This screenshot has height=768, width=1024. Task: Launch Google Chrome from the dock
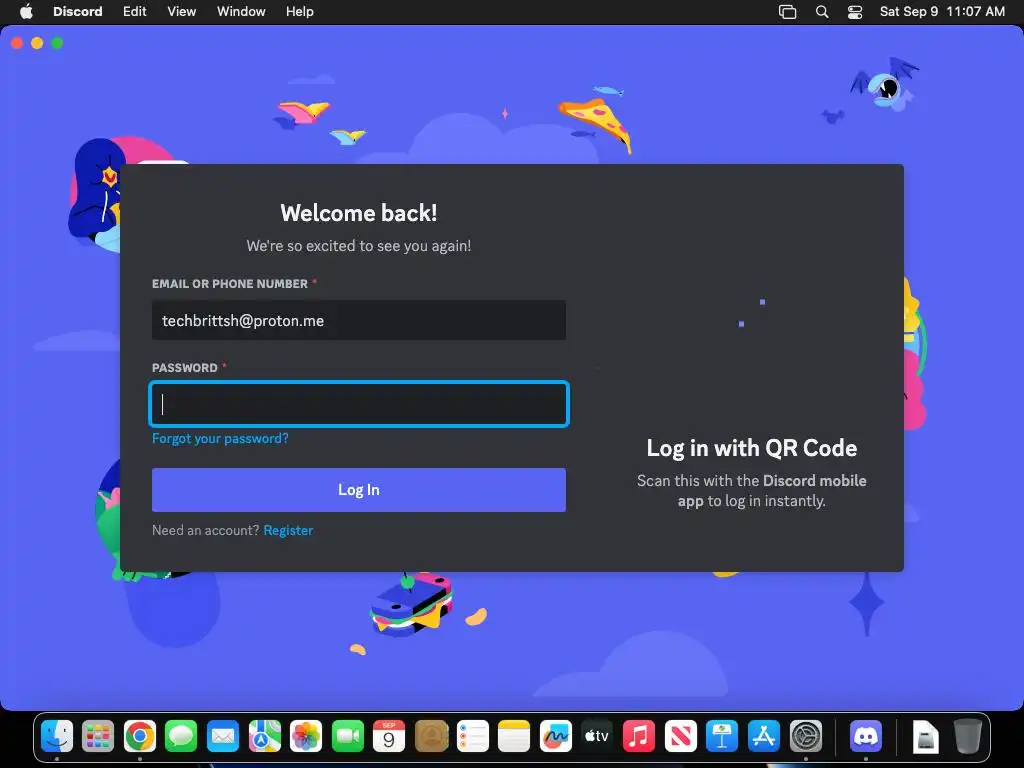[x=140, y=736]
